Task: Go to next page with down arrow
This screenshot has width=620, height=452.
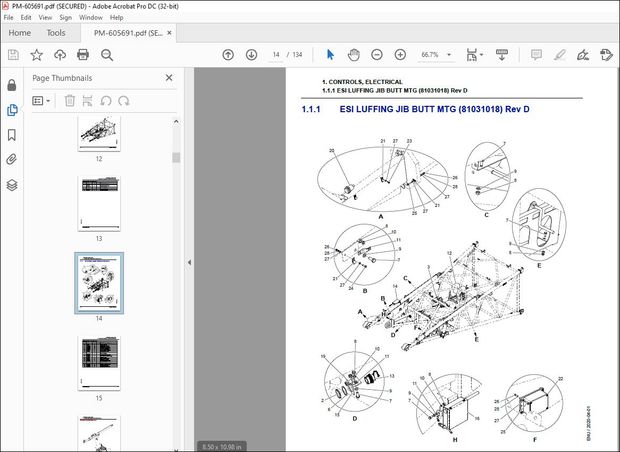Action: point(251,55)
